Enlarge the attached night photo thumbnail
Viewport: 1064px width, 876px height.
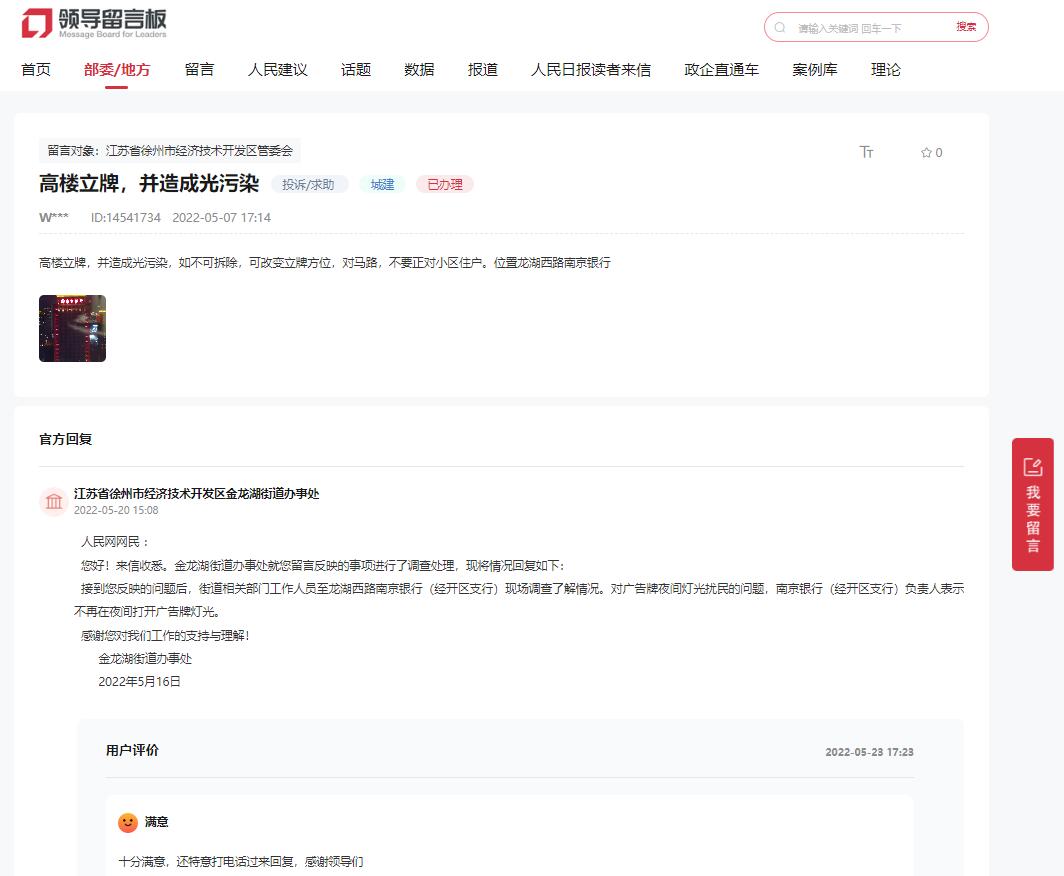[72, 328]
